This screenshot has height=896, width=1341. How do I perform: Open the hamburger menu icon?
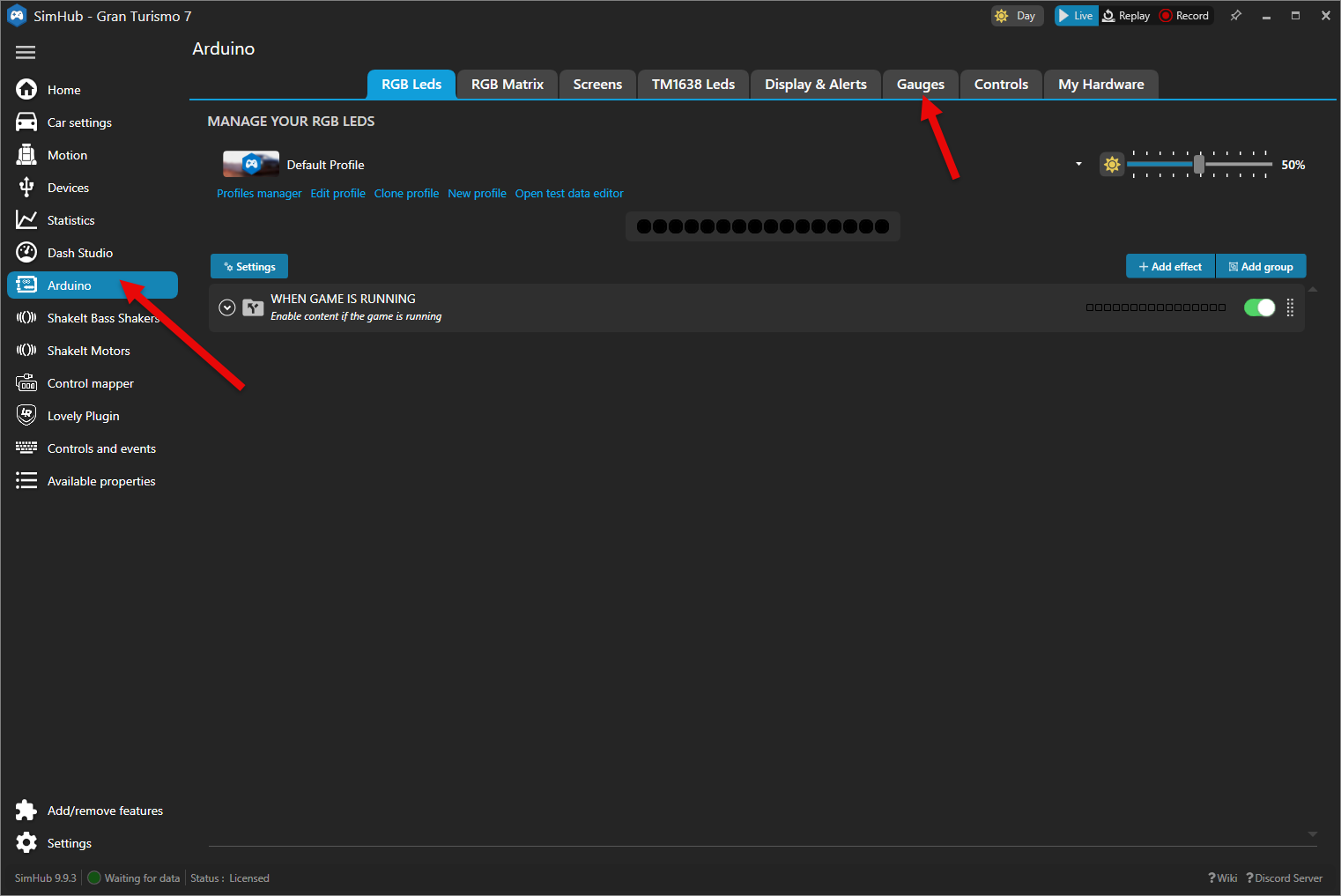point(26,53)
